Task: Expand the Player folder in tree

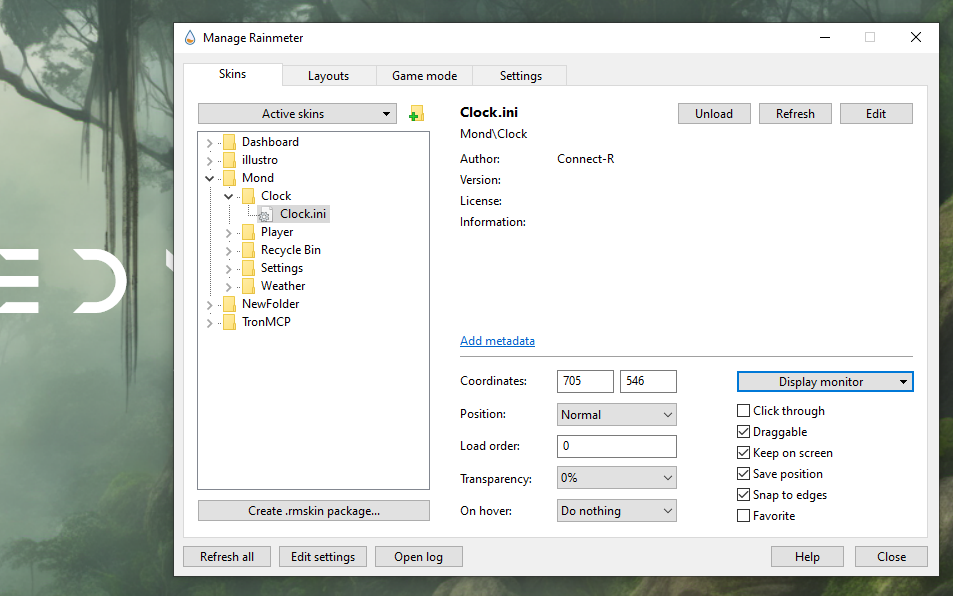Action: (x=228, y=232)
